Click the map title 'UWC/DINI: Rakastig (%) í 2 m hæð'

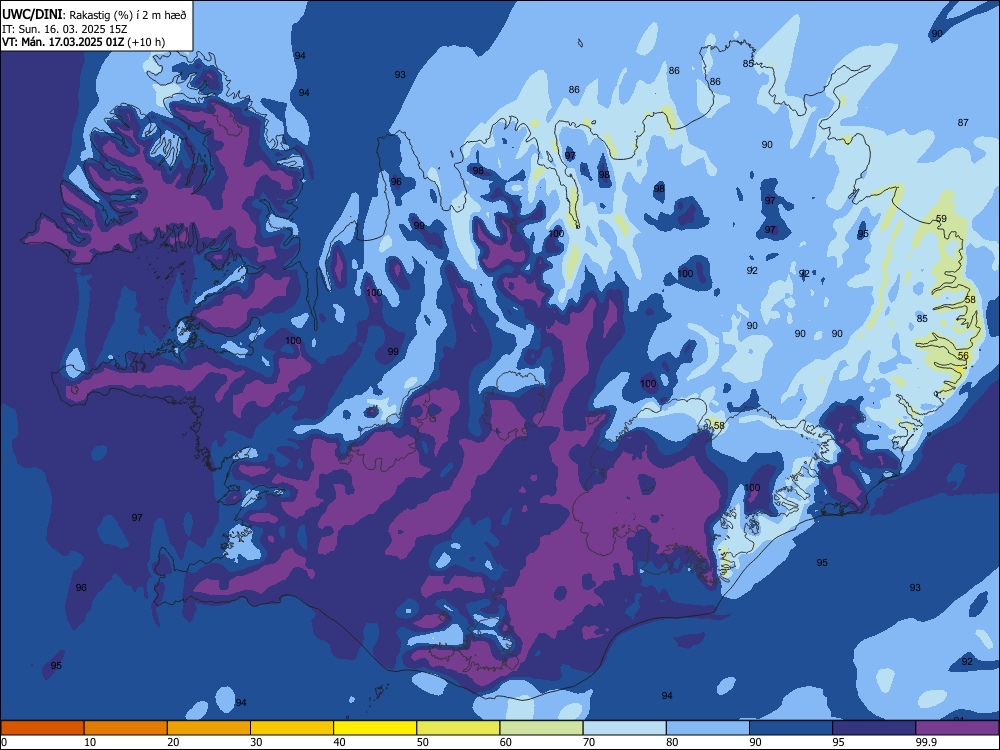(94, 14)
